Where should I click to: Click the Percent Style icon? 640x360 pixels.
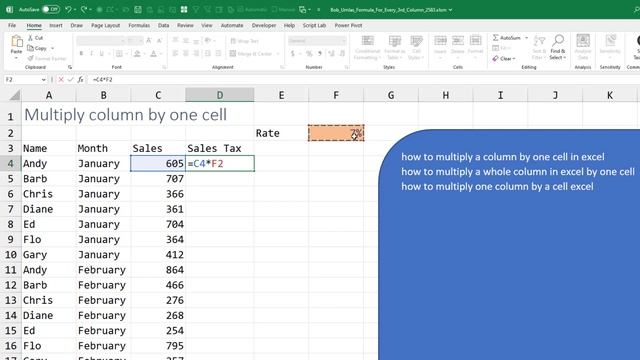coord(309,53)
